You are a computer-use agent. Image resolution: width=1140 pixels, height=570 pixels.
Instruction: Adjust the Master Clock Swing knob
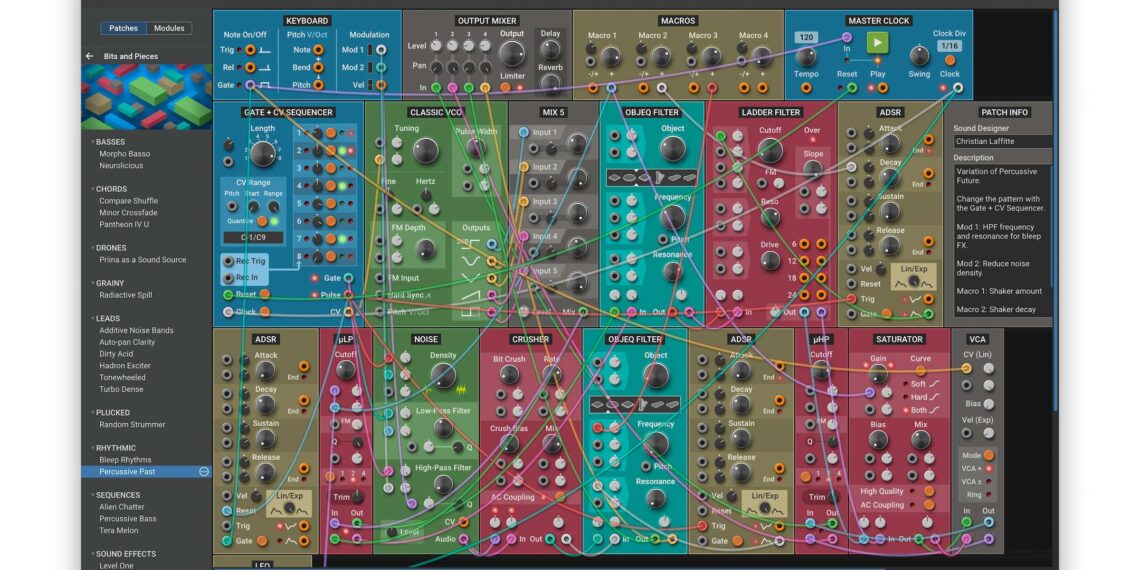click(x=920, y=56)
